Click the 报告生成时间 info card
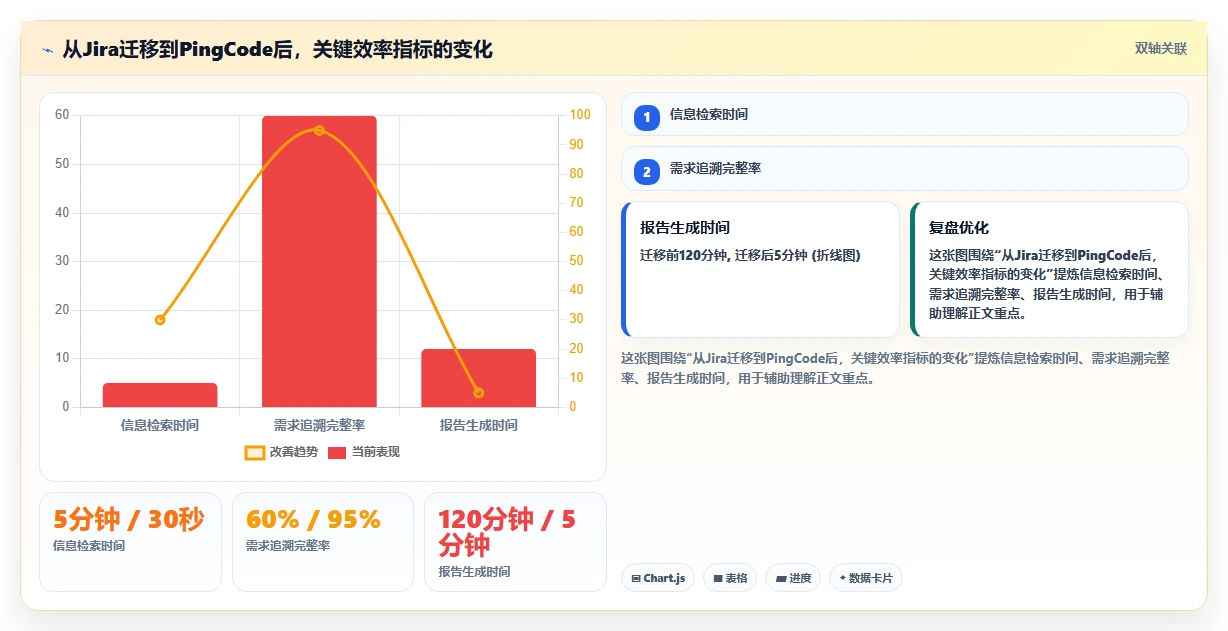This screenshot has width=1228, height=631. pyautogui.click(x=760, y=270)
